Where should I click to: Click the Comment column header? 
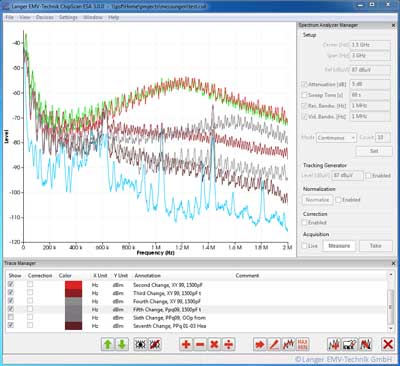click(x=247, y=276)
